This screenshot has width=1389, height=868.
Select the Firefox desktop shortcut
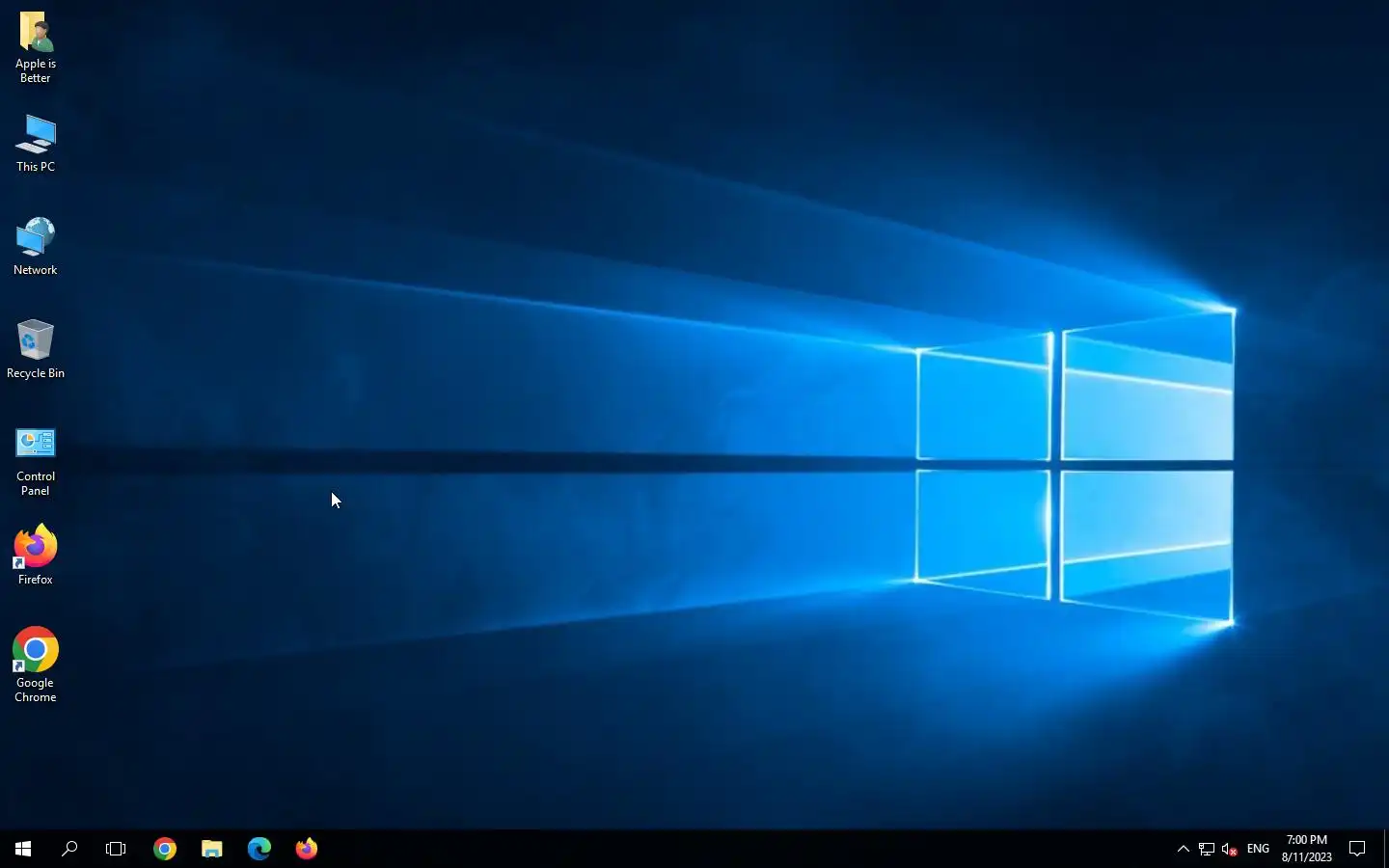(x=36, y=556)
